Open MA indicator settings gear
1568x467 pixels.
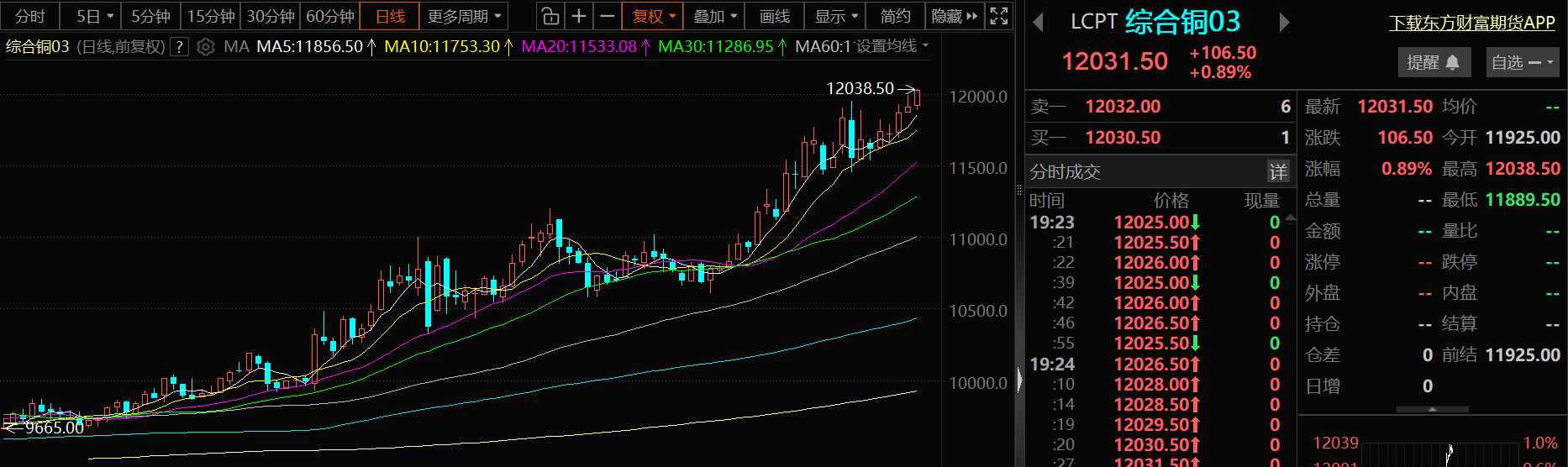tap(206, 47)
